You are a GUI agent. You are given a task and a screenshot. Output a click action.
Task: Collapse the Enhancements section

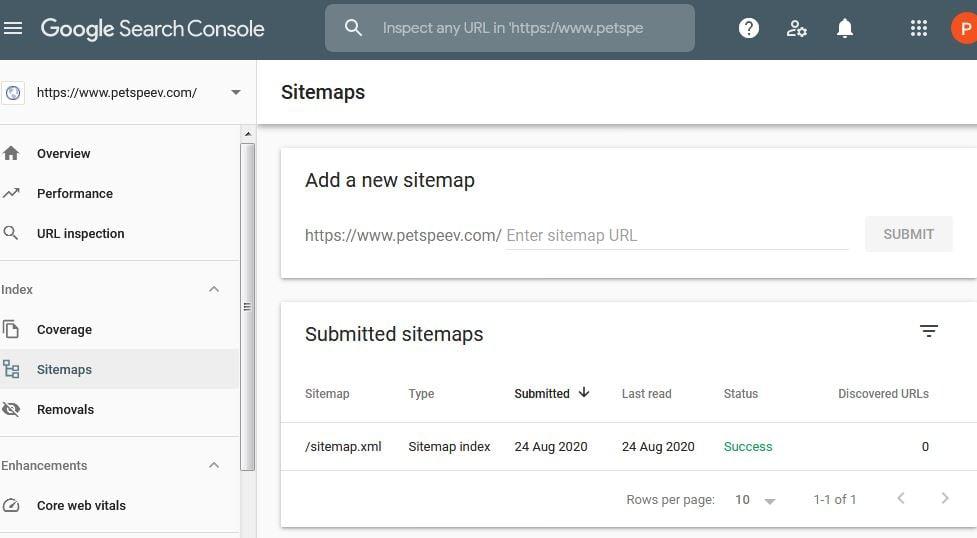click(x=214, y=465)
